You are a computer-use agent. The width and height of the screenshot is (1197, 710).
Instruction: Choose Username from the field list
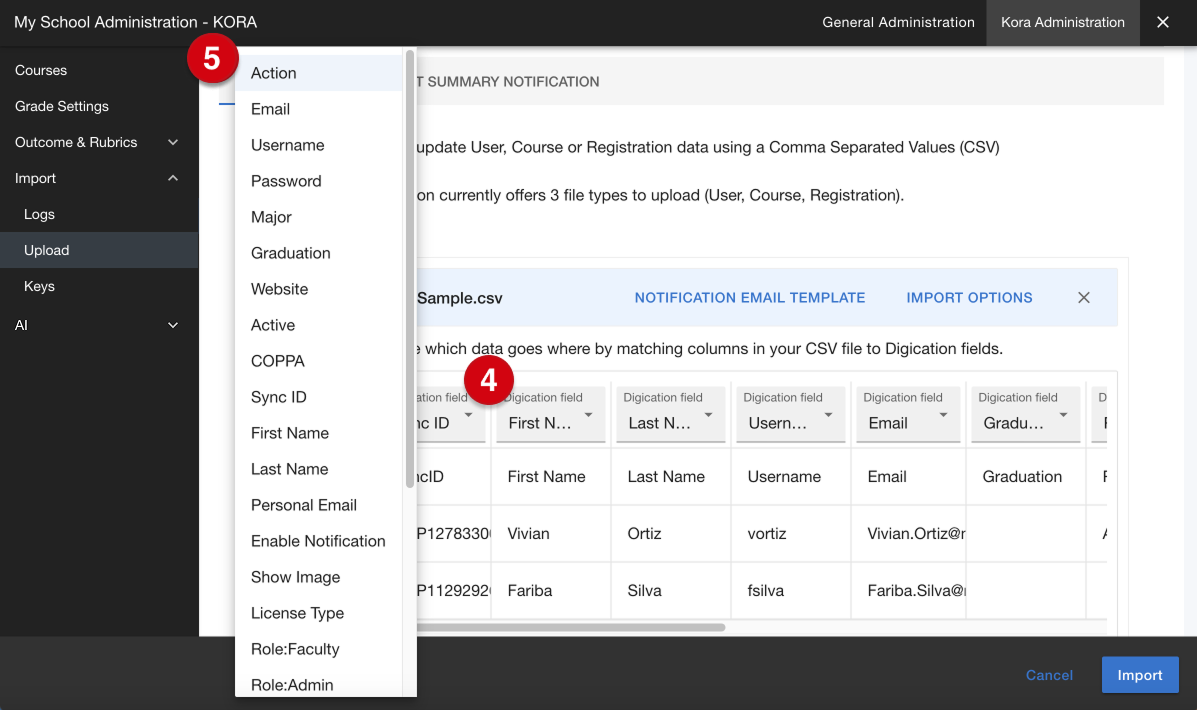point(318,145)
